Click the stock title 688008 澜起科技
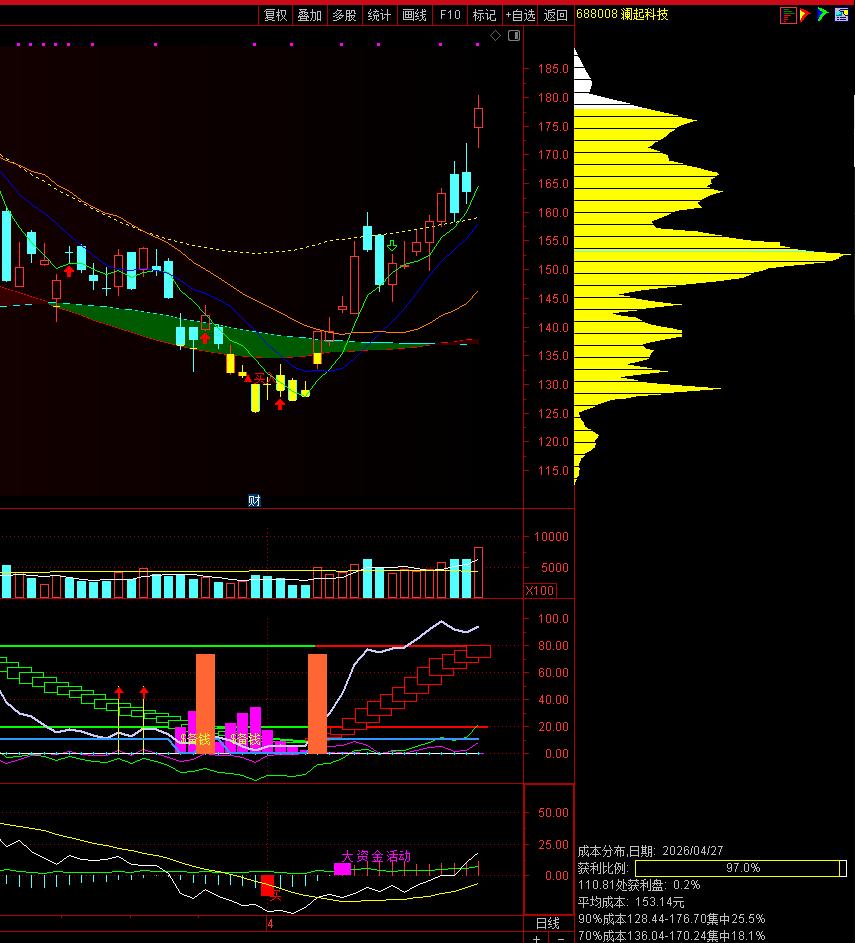This screenshot has height=943, width=855. 622,14
